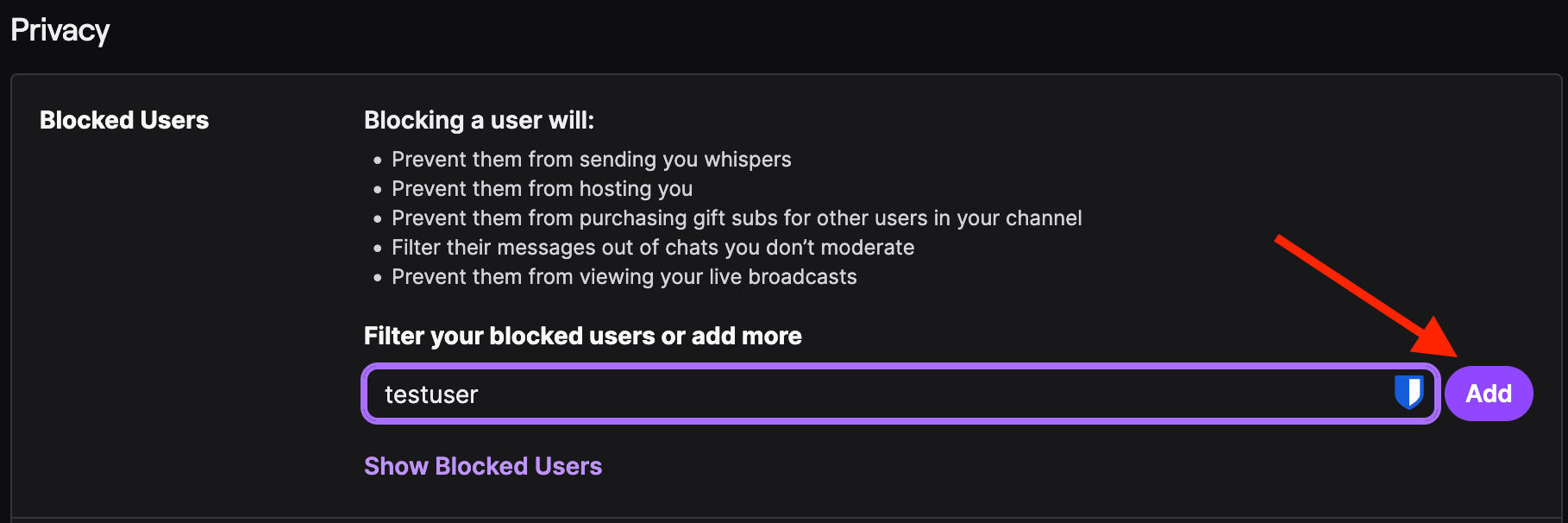
Task: Click the Bitwarden shield icon in the filter field
Action: pyautogui.click(x=1408, y=393)
